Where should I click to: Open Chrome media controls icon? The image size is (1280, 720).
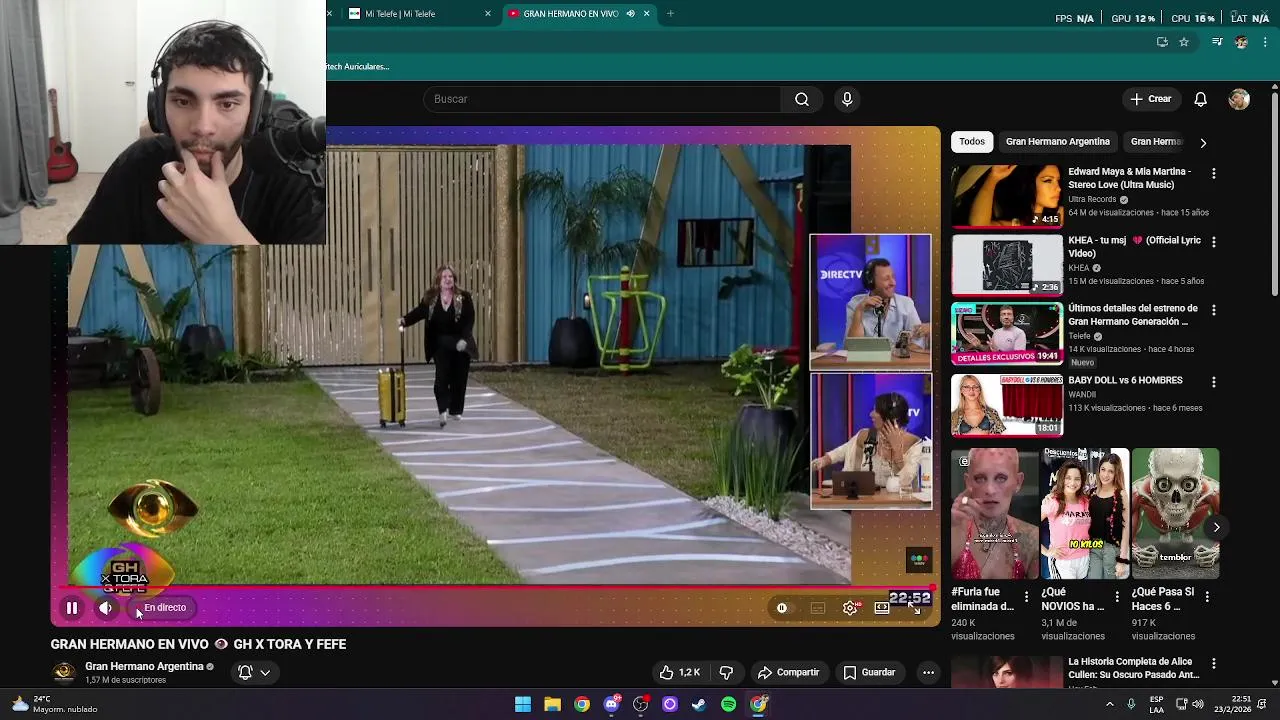click(x=1217, y=42)
